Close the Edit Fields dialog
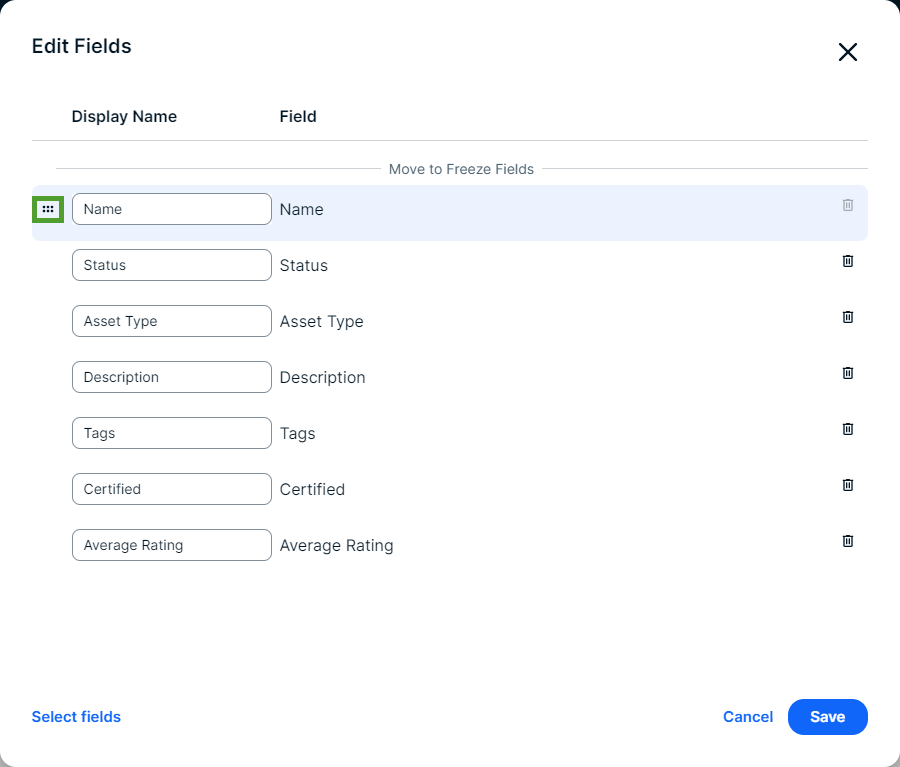Viewport: 900px width, 767px height. click(x=848, y=52)
